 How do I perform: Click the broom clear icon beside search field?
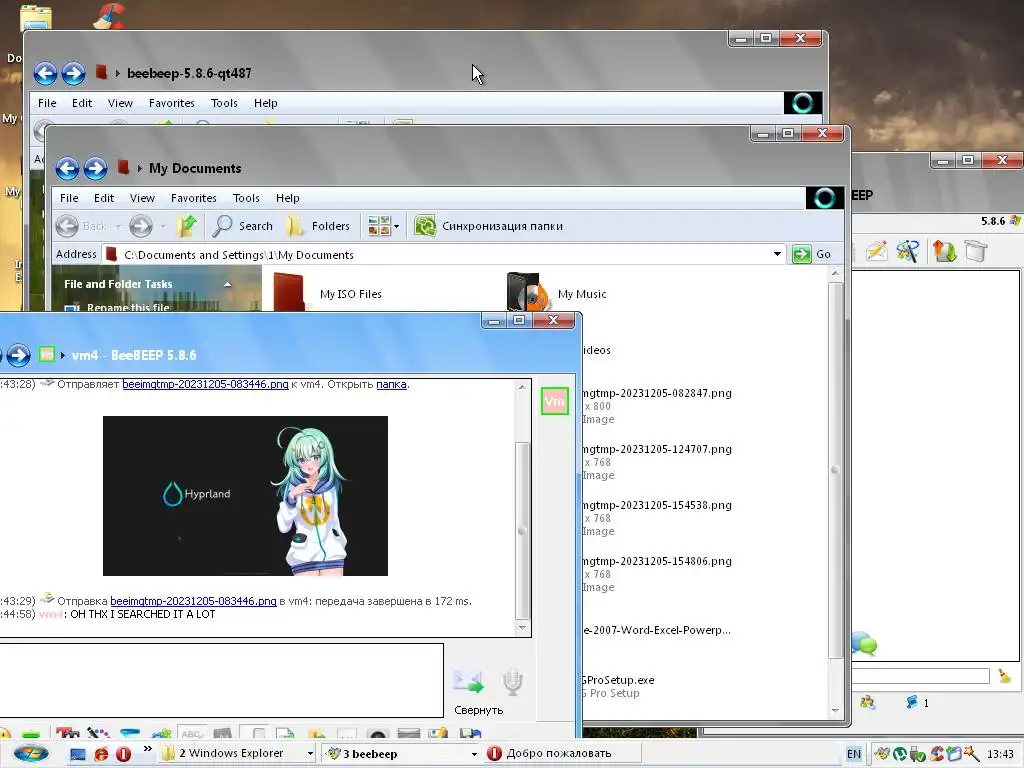[x=1004, y=676]
